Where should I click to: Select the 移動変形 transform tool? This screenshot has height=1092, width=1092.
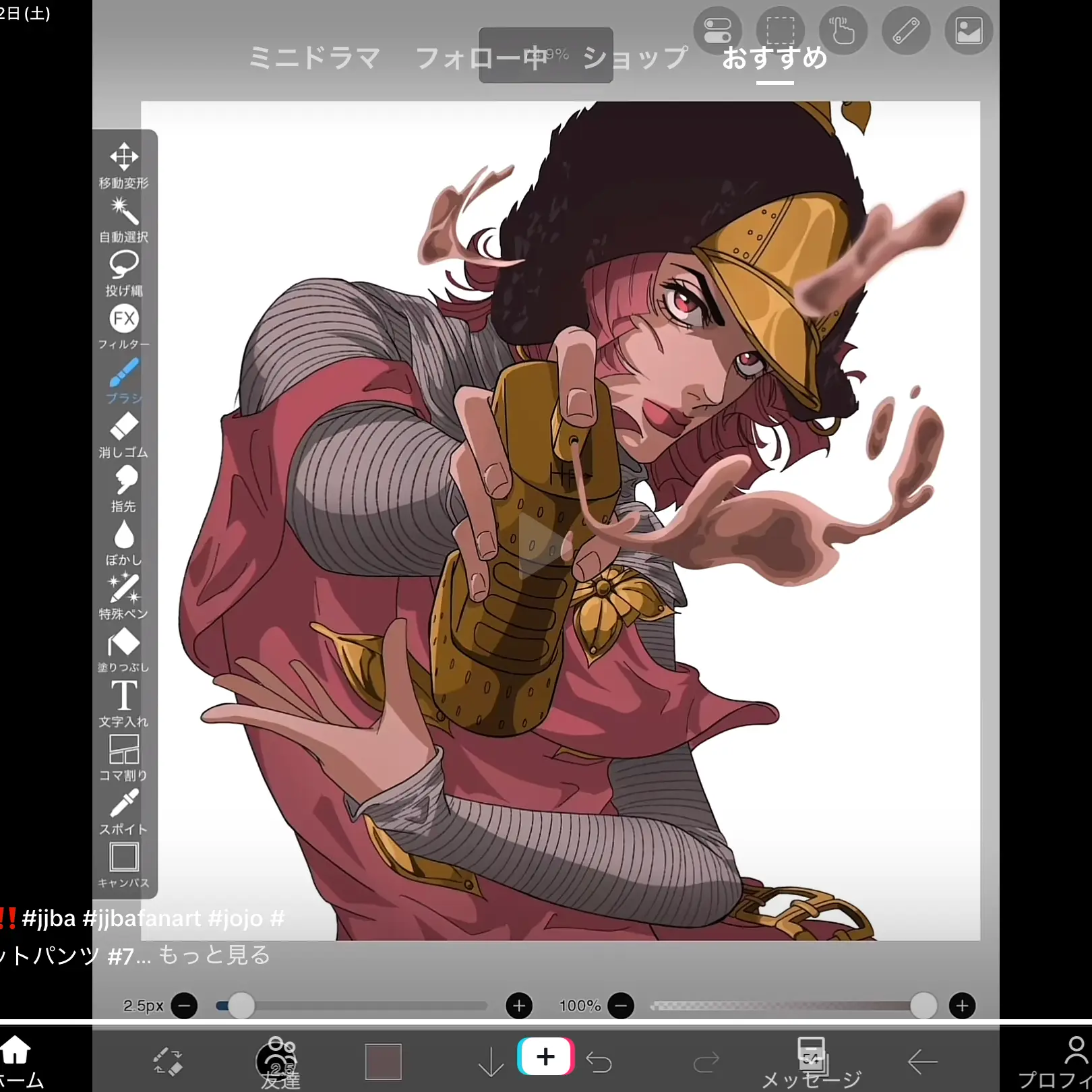pyautogui.click(x=124, y=166)
